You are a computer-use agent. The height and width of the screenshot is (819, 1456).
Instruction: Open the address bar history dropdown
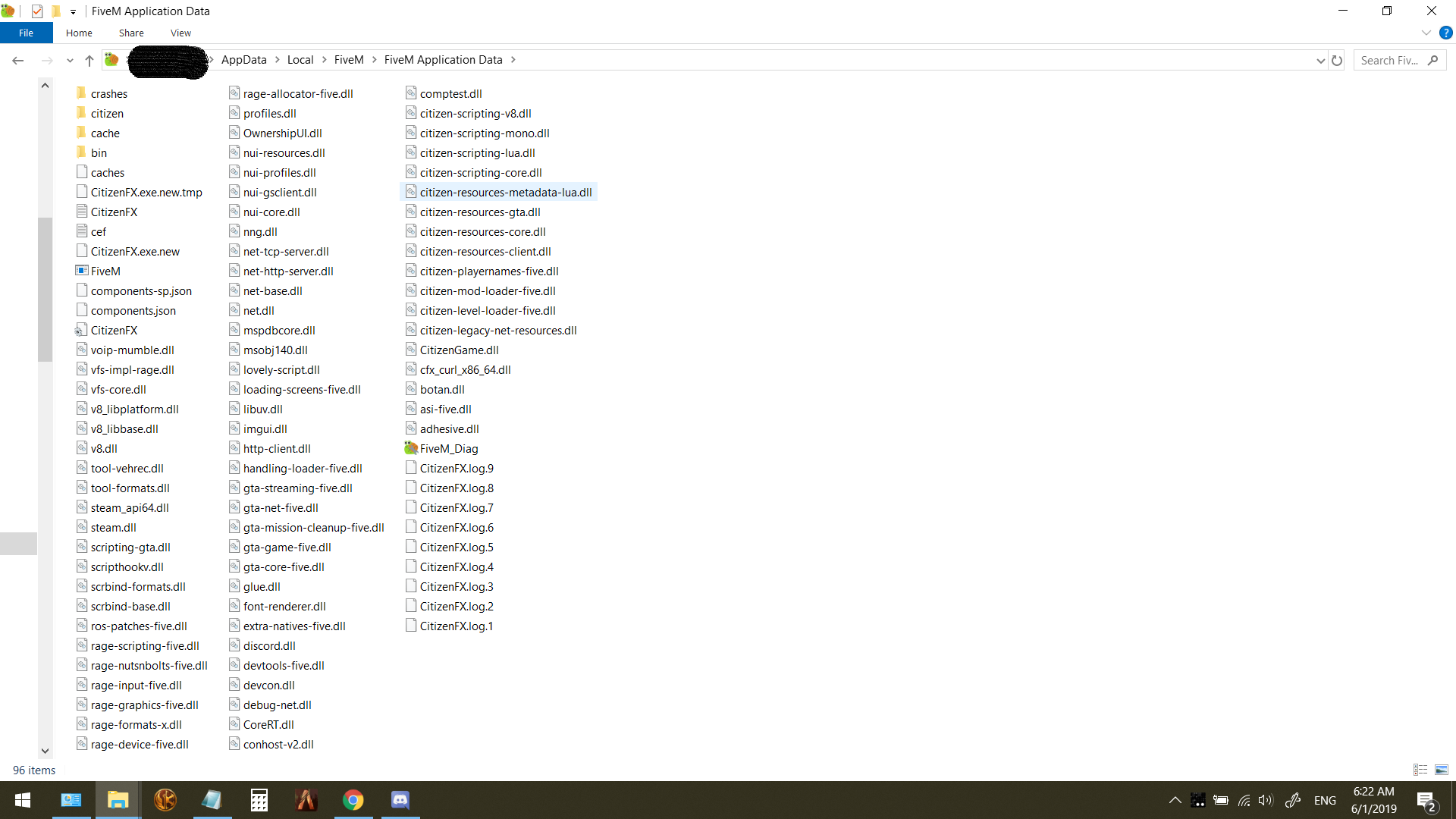click(x=1320, y=61)
